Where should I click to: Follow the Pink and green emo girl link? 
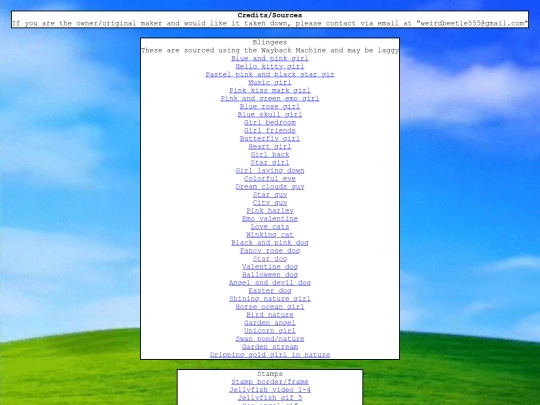pyautogui.click(x=270, y=98)
